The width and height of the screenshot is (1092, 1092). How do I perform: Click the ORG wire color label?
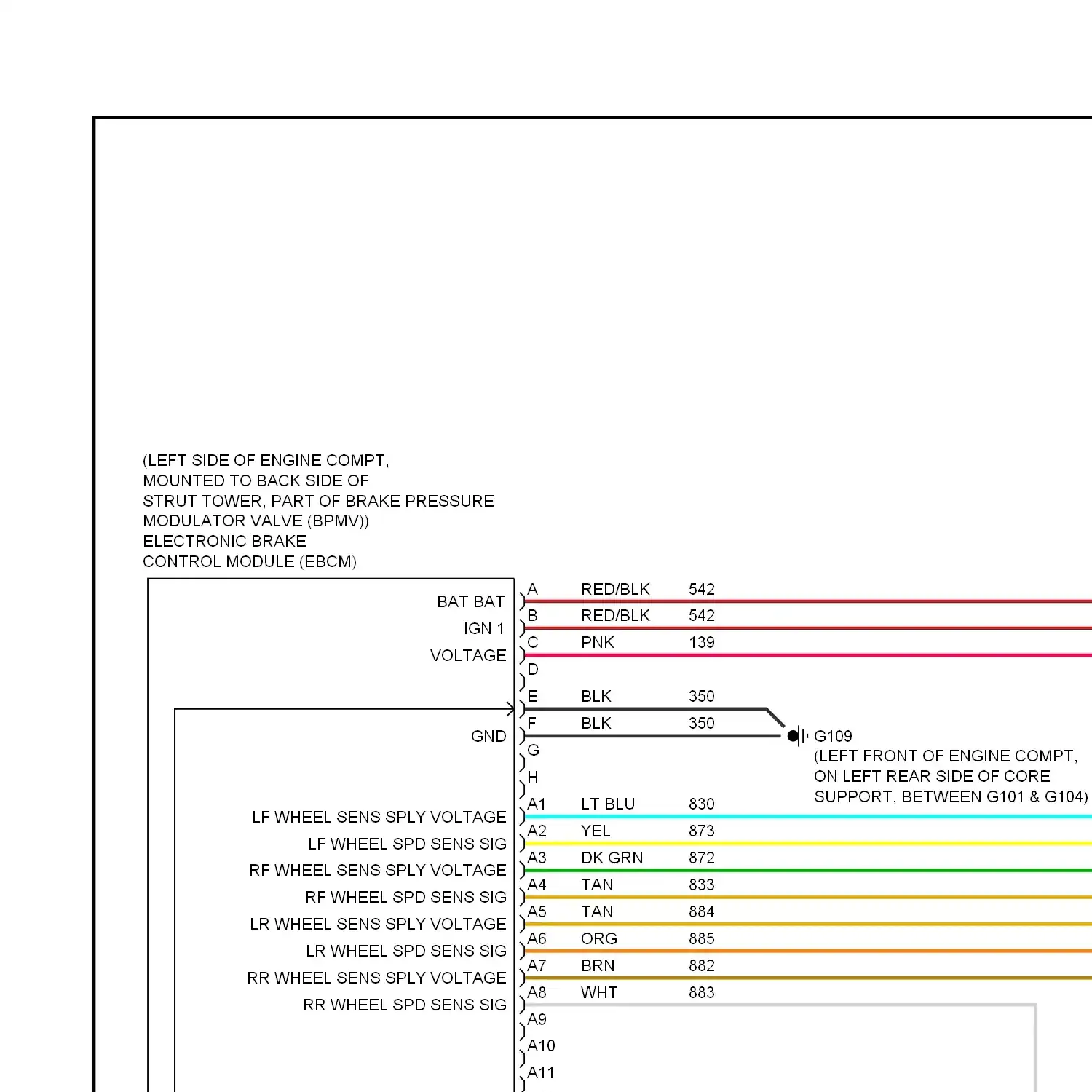pos(599,938)
